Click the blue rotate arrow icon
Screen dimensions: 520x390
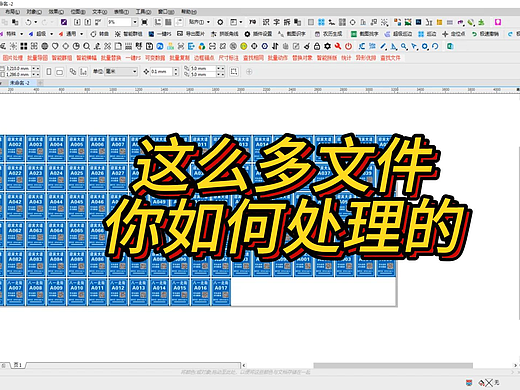(x=435, y=46)
